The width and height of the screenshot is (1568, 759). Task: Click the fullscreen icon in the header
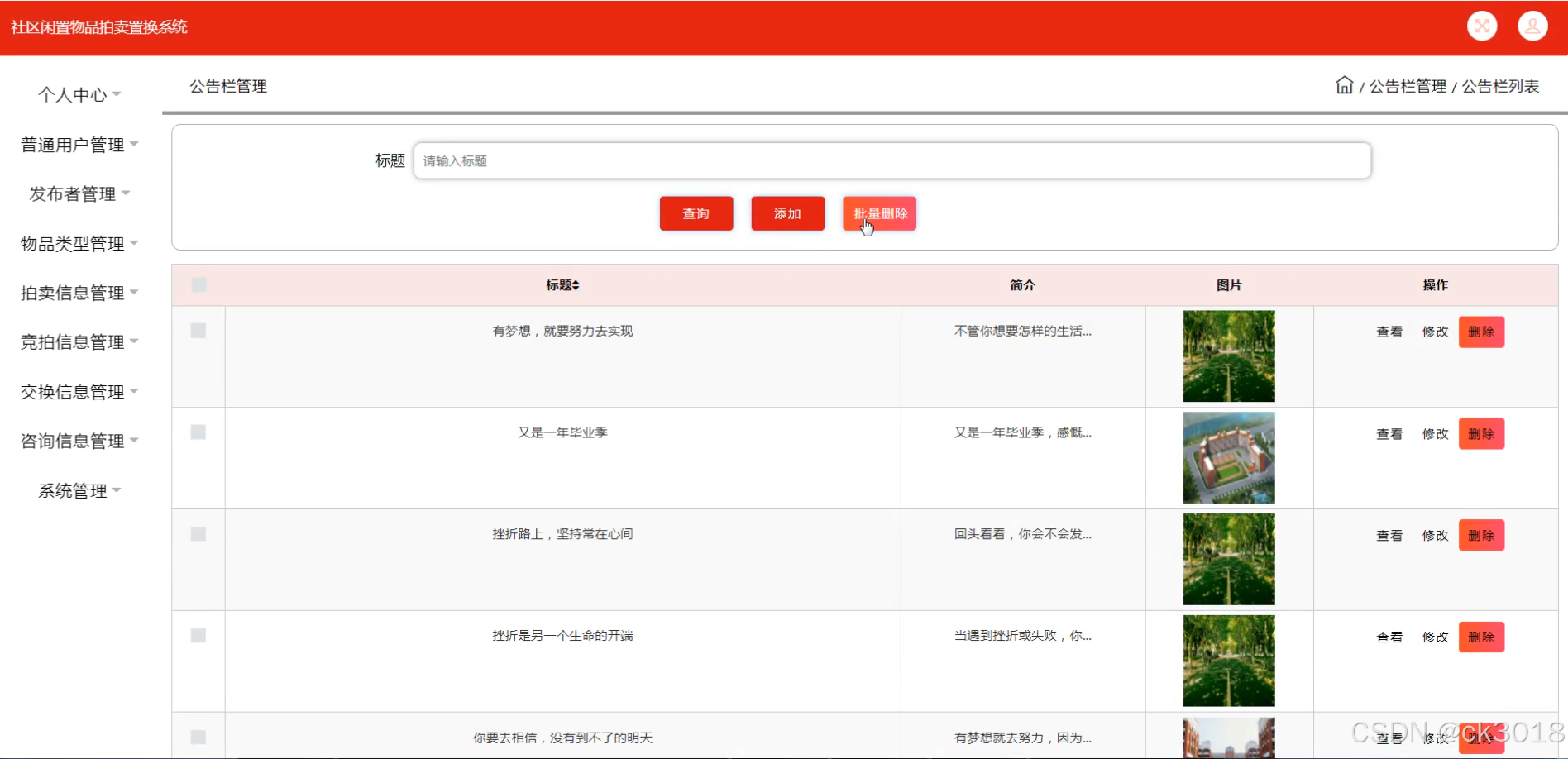[x=1482, y=26]
